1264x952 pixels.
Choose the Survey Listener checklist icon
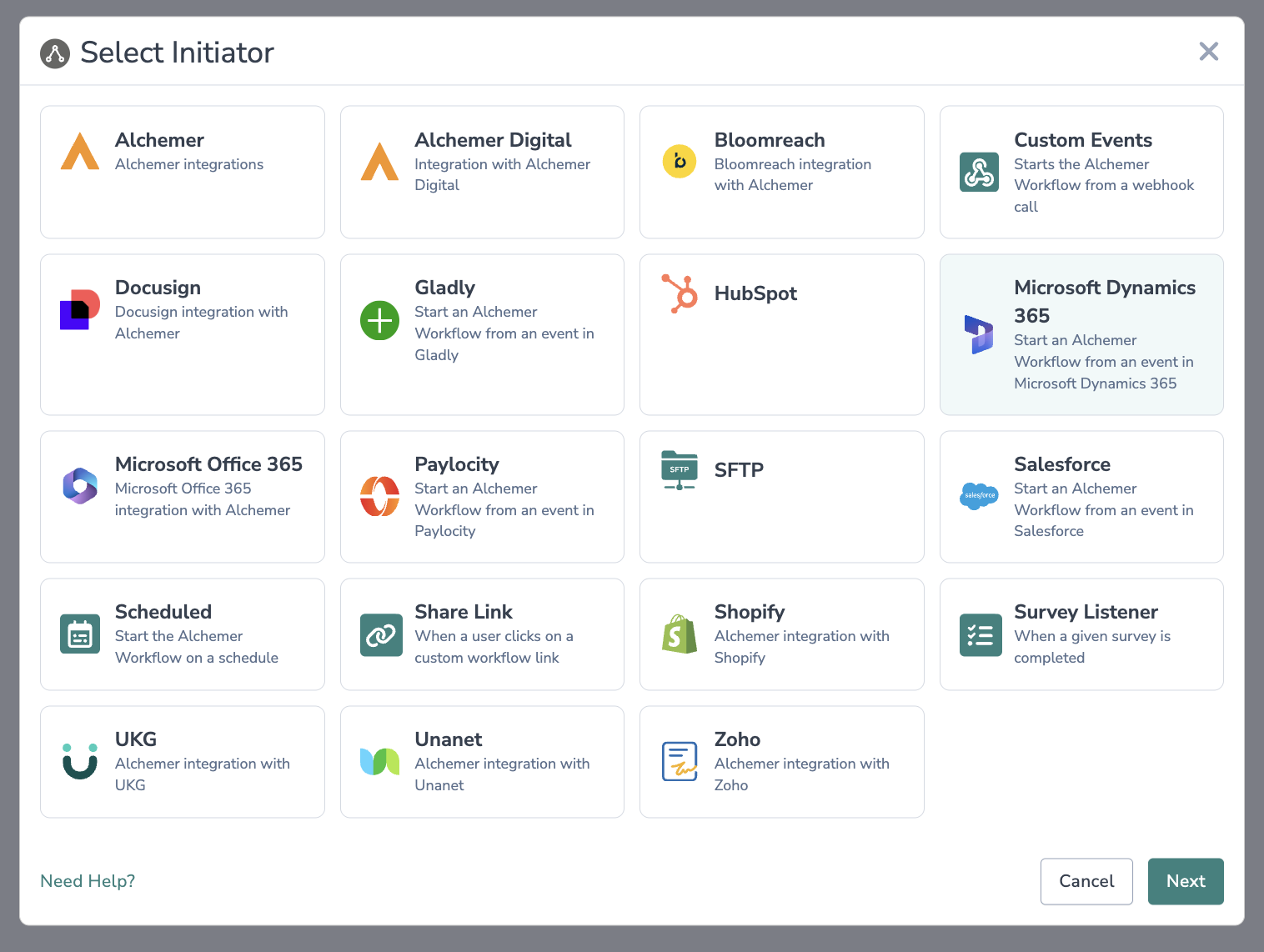pos(980,634)
